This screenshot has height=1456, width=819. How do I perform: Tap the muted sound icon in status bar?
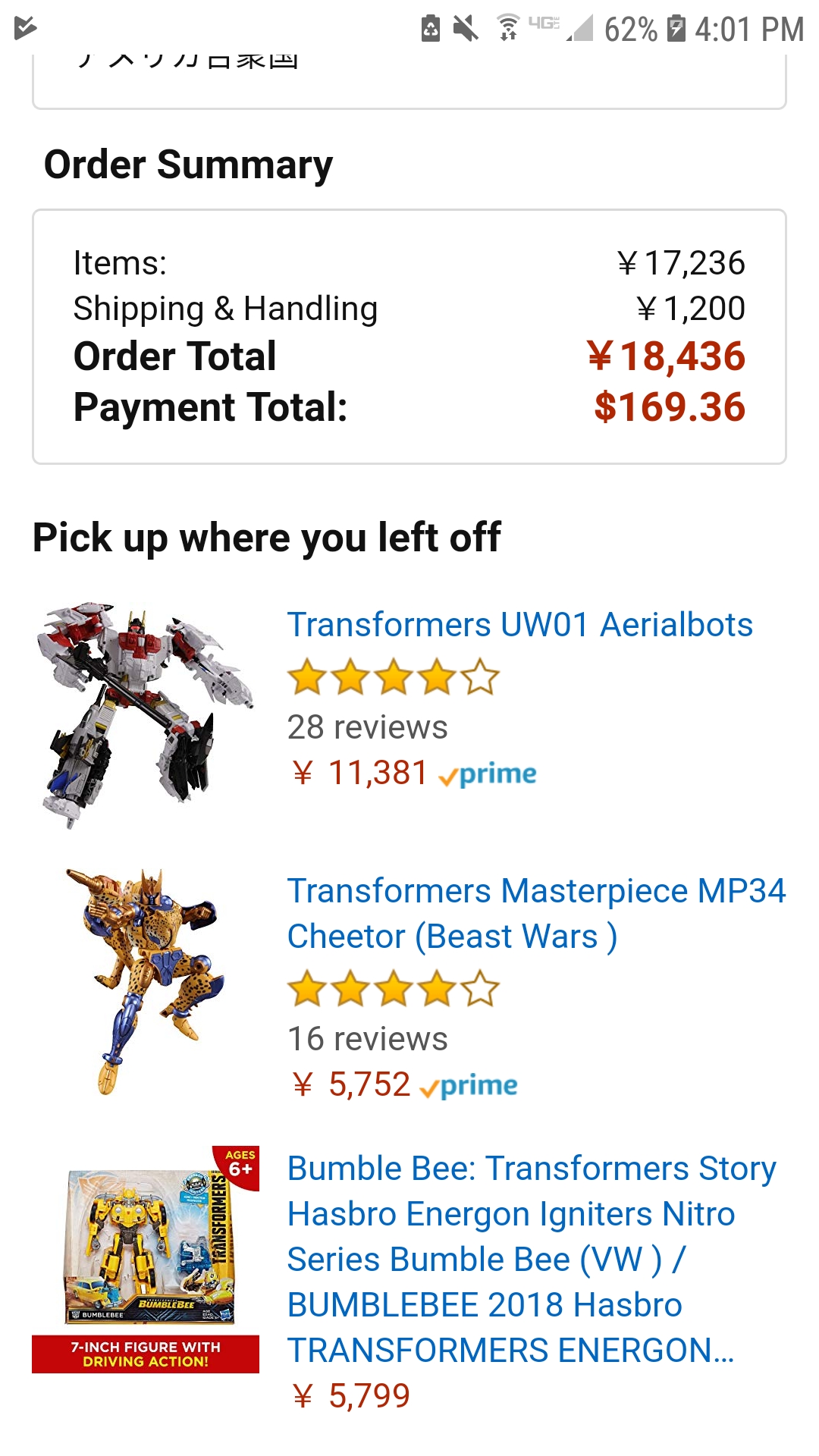click(466, 29)
